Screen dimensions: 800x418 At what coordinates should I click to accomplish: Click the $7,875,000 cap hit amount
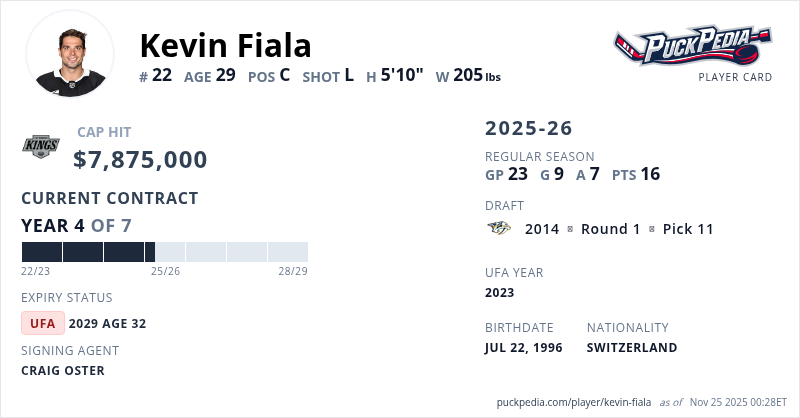[x=140, y=160]
